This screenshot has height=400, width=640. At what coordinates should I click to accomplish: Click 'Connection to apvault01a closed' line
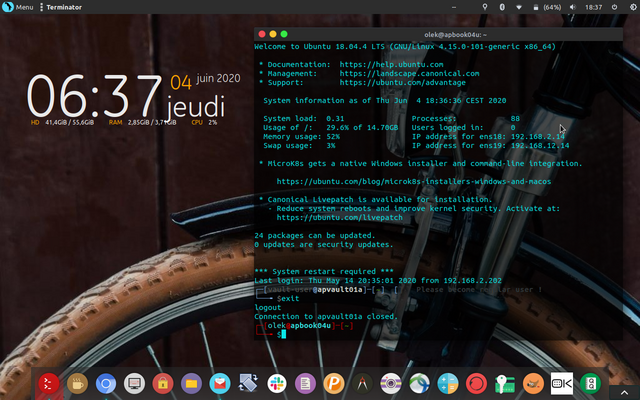tap(326, 316)
